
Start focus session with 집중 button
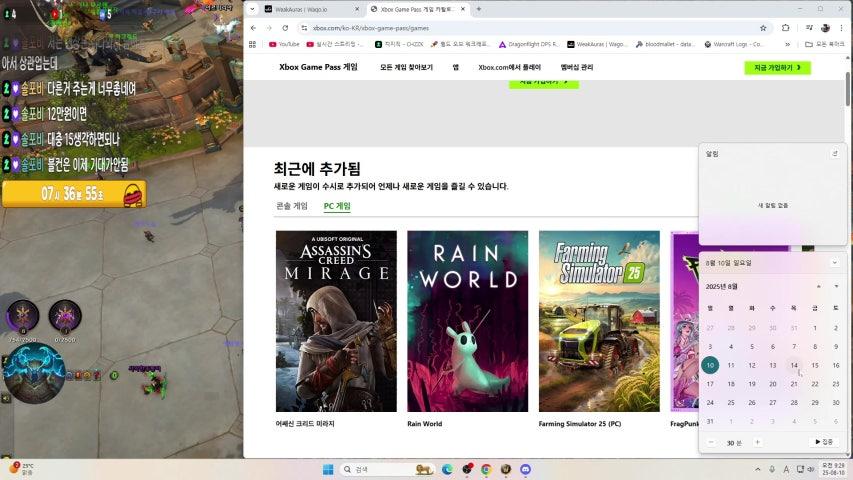[x=824, y=442]
